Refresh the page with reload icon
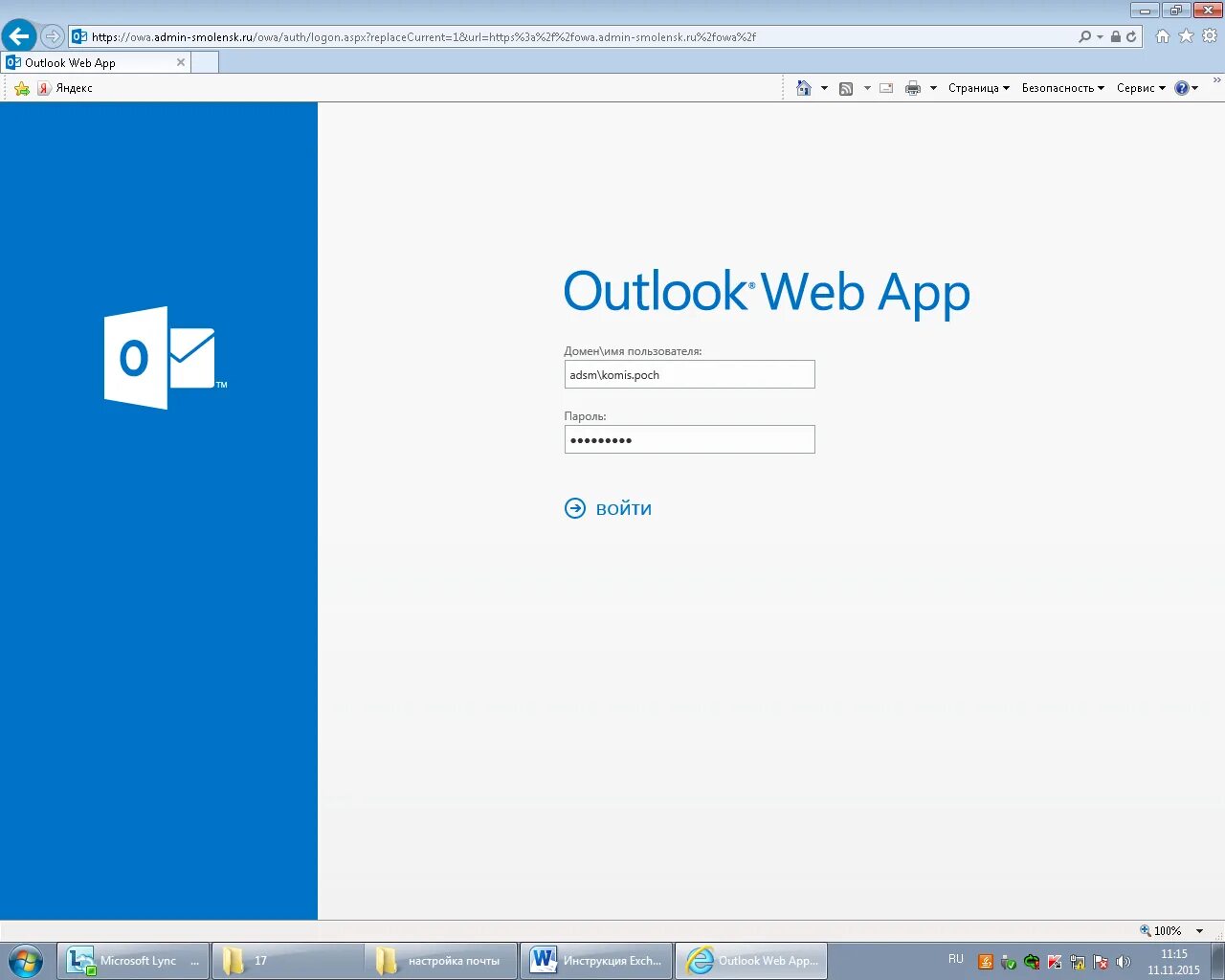This screenshot has width=1225, height=980. (1131, 36)
